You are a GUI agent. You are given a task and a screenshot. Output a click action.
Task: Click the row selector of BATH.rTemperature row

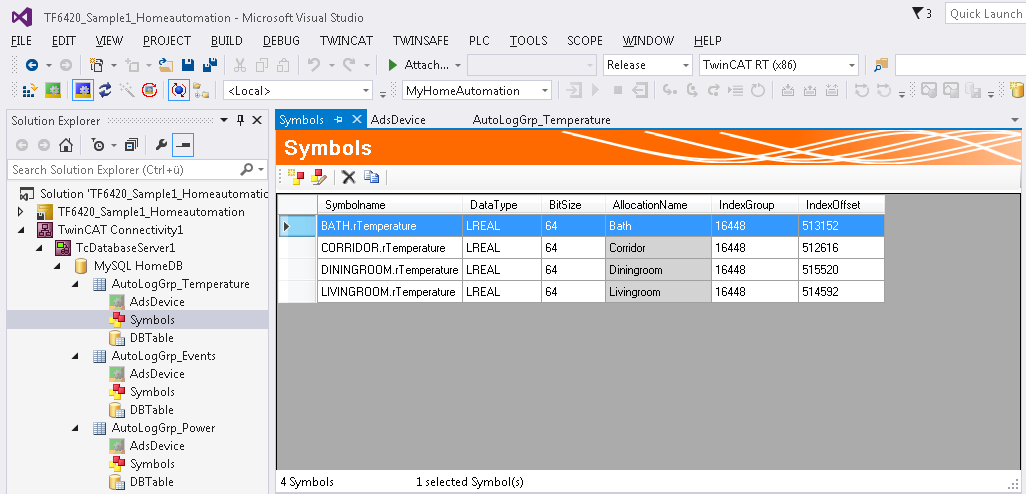pos(298,226)
